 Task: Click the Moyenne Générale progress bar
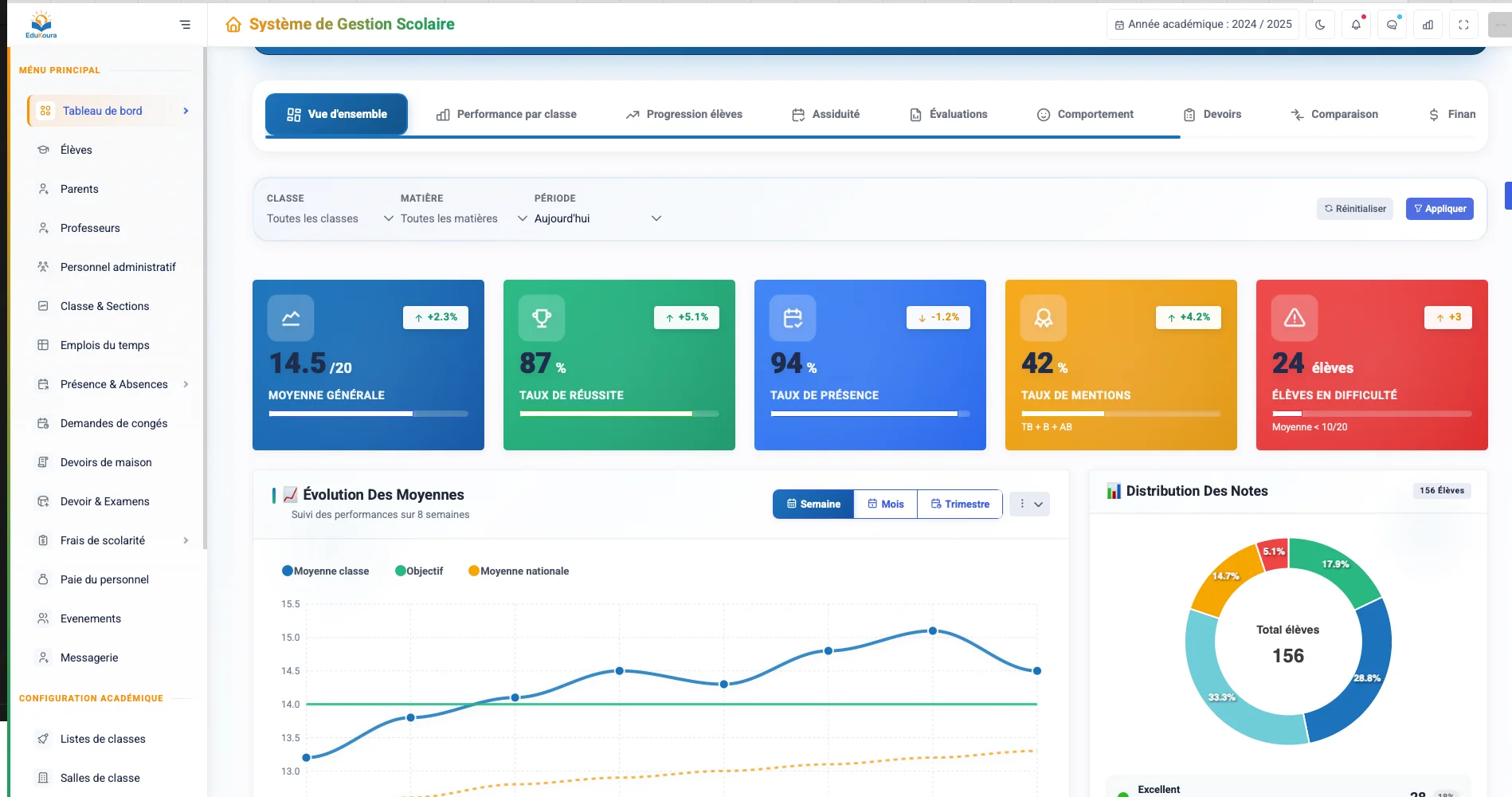(368, 414)
